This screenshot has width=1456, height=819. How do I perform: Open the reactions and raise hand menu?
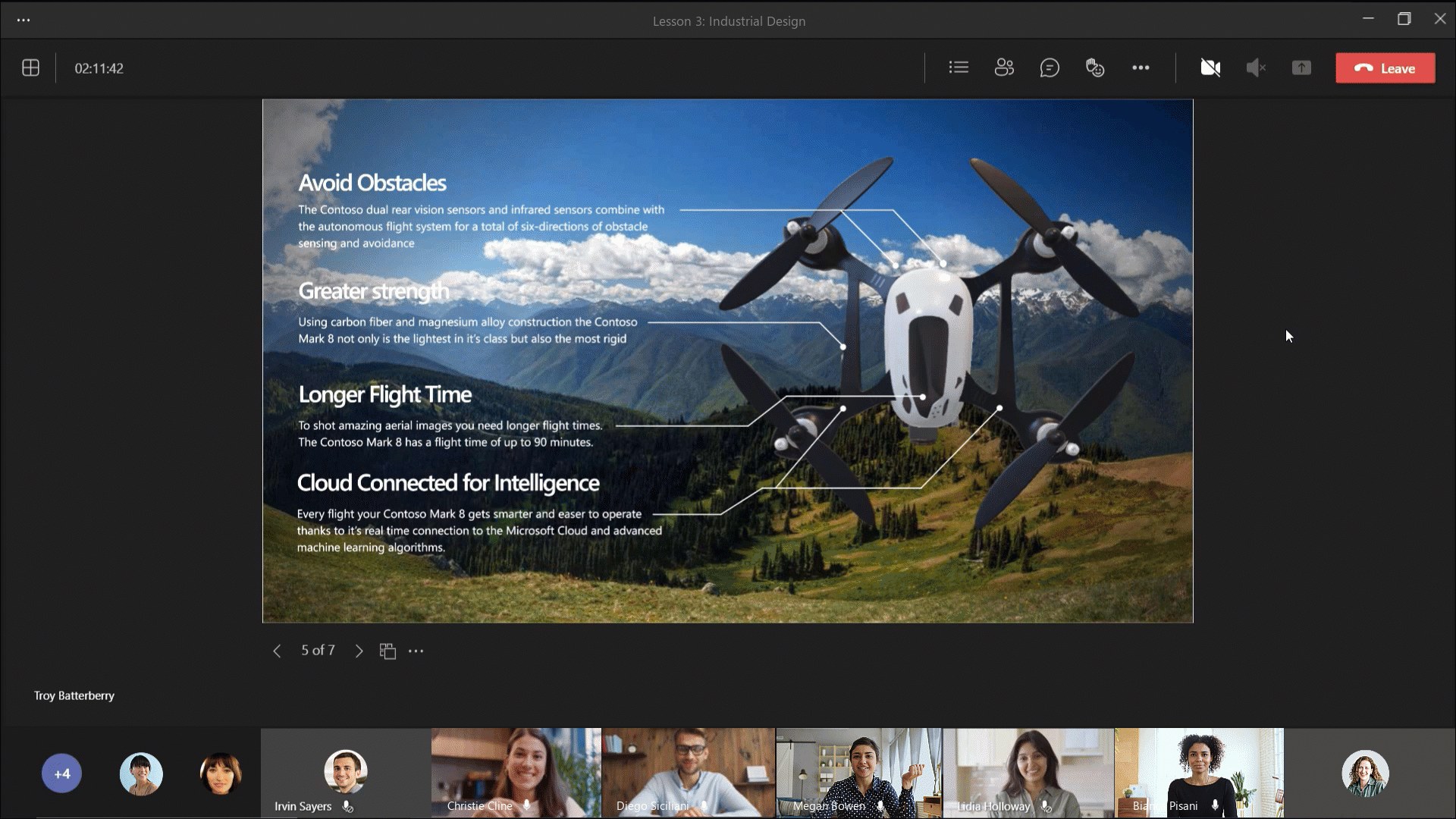click(1095, 68)
